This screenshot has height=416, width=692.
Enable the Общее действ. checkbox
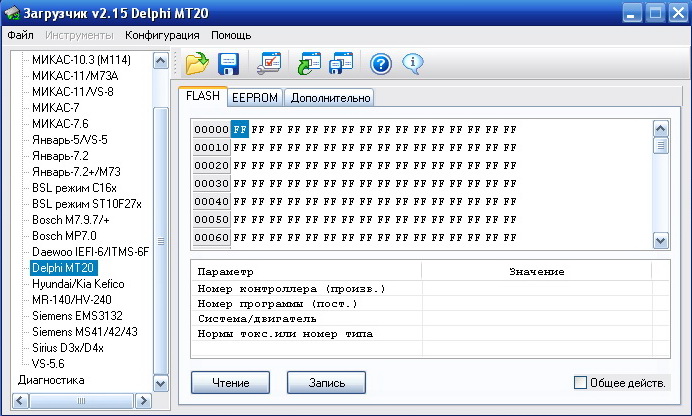pos(581,382)
